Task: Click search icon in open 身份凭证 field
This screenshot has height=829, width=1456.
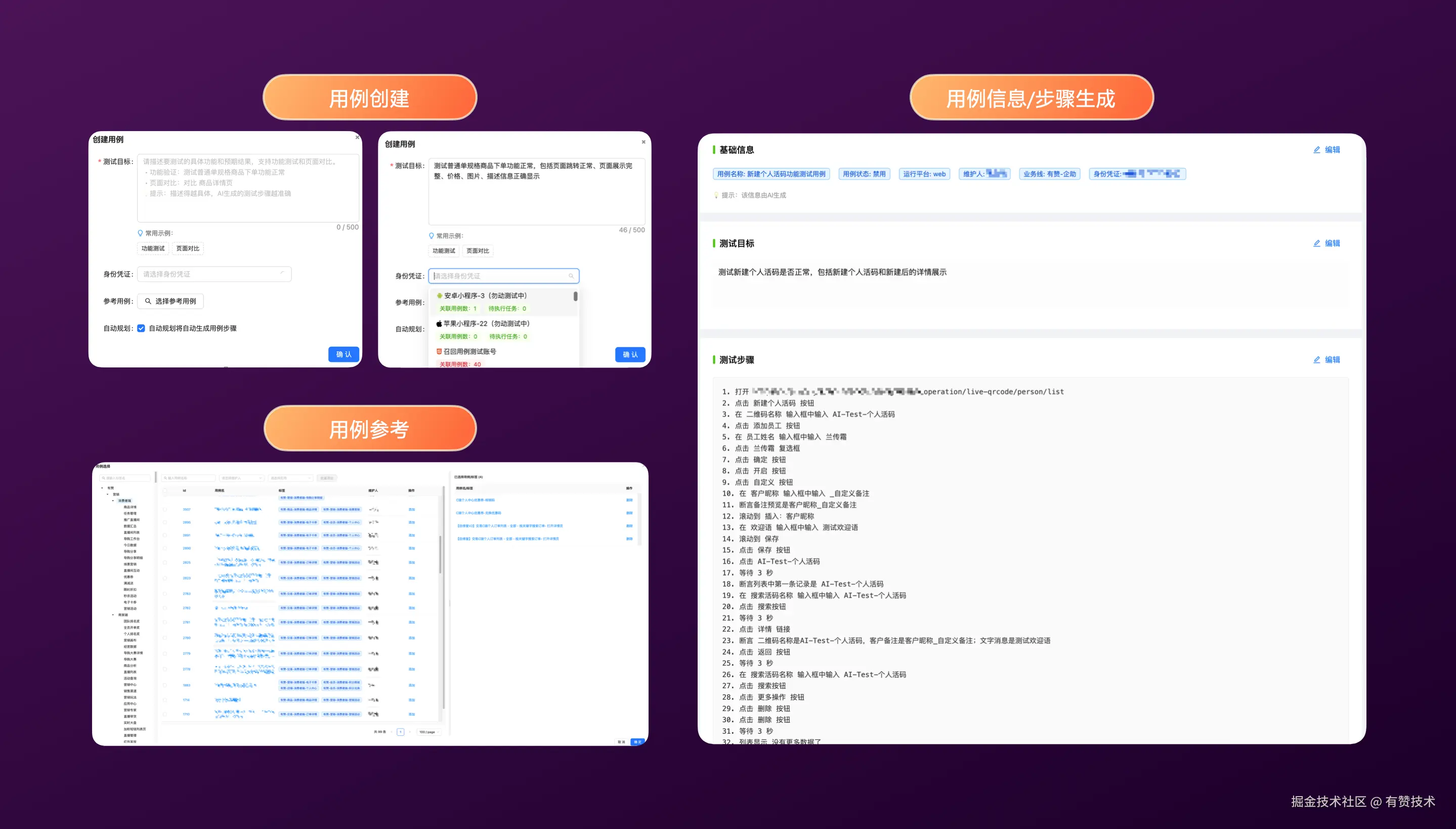Action: tap(571, 276)
